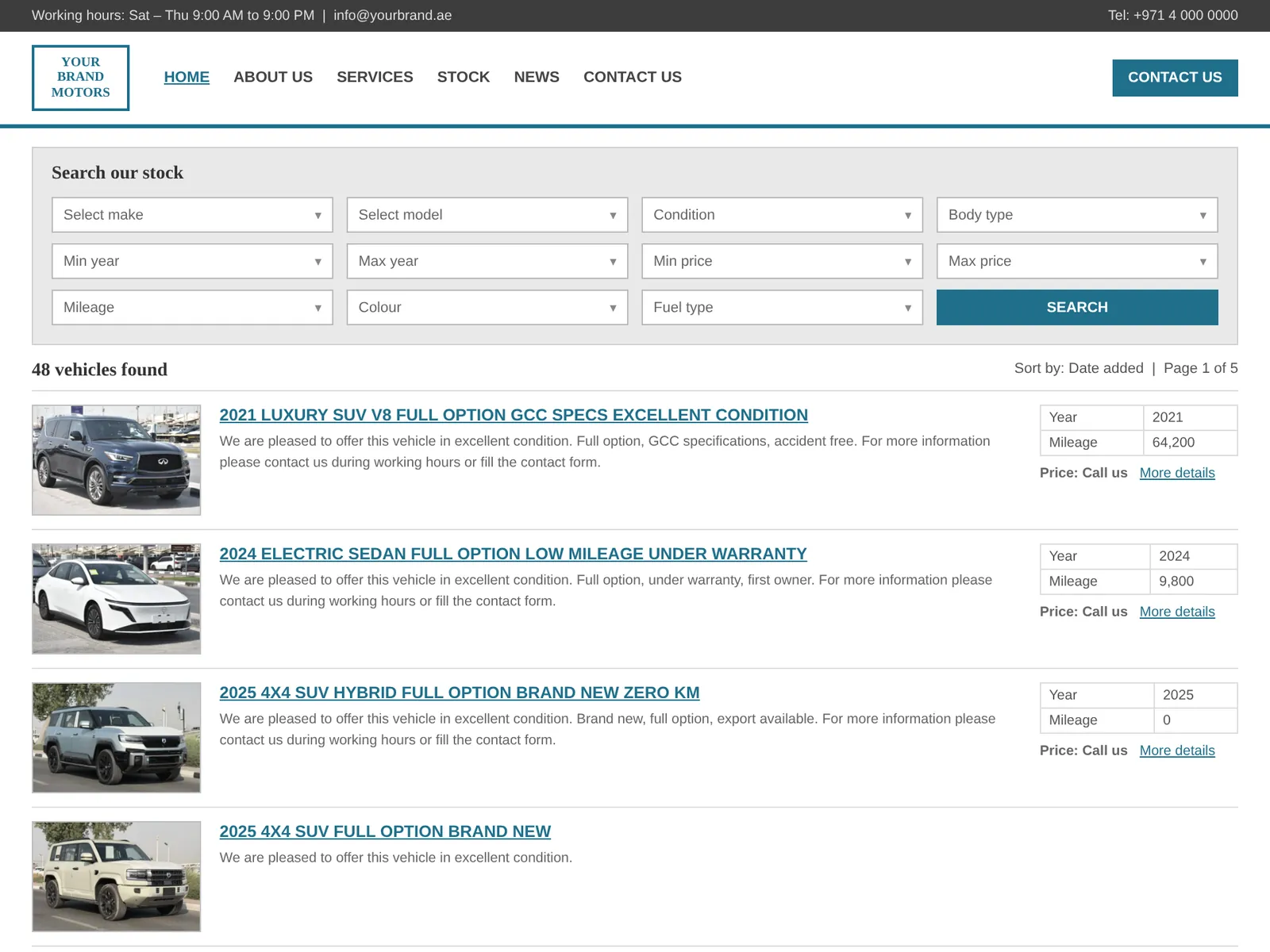Screen dimensions: 1270x952
Task: Click the mileage value 64,200
Action: (1190, 443)
